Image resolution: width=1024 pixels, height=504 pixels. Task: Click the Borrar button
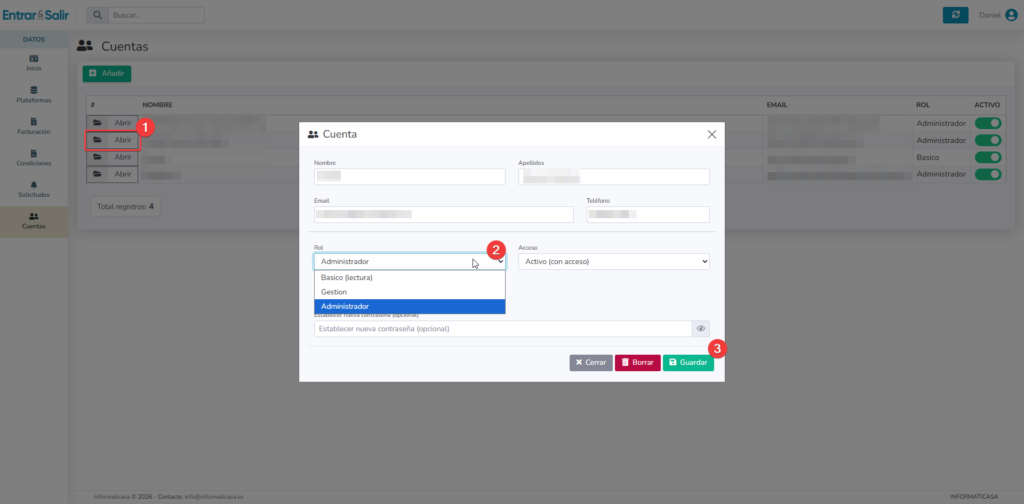coord(637,362)
